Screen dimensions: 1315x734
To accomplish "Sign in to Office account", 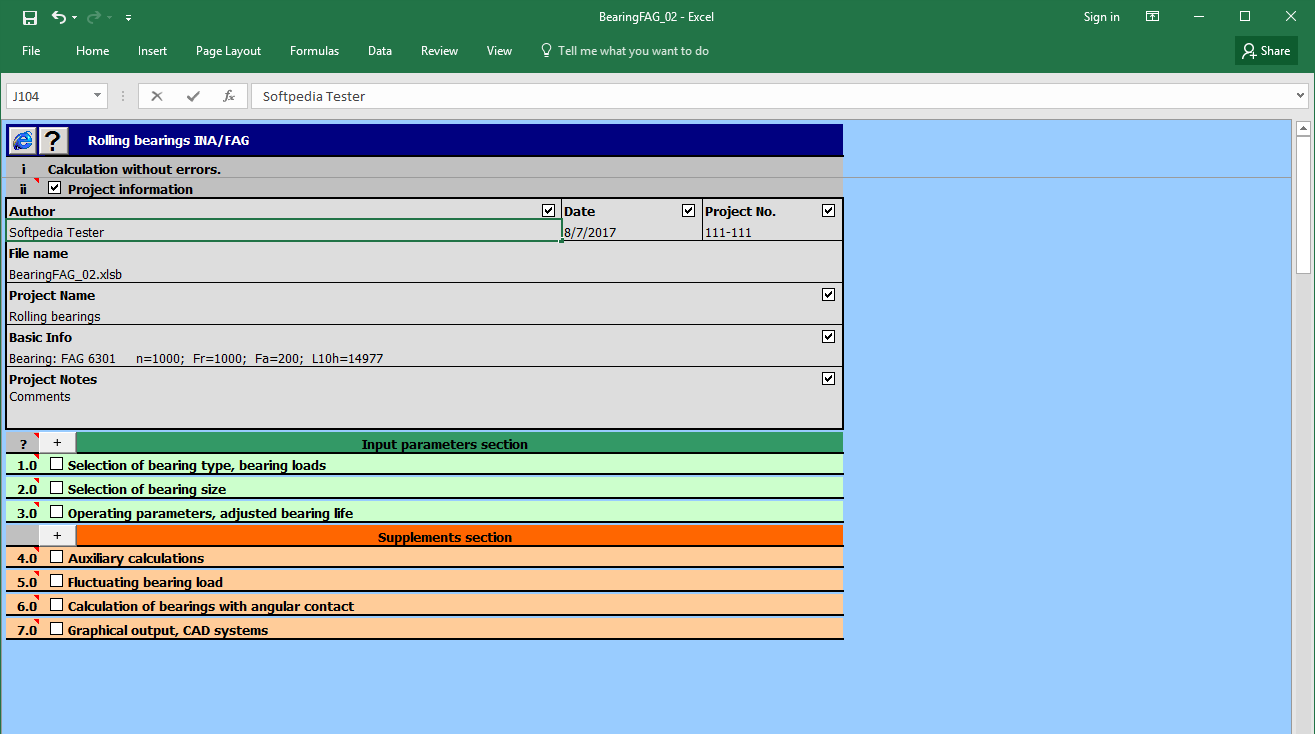I will coord(1101,17).
